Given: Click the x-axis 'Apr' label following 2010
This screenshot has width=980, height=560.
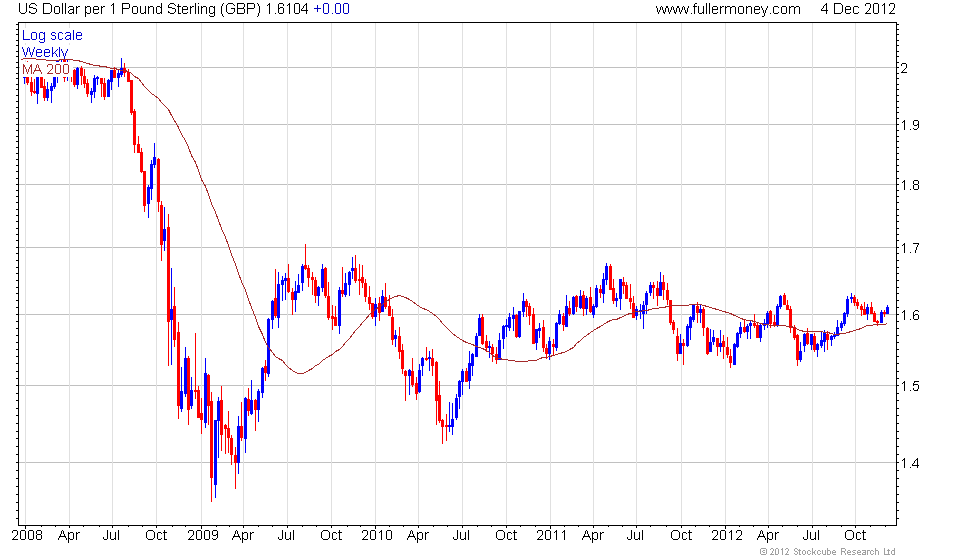Looking at the screenshot, I should pyautogui.click(x=418, y=536).
